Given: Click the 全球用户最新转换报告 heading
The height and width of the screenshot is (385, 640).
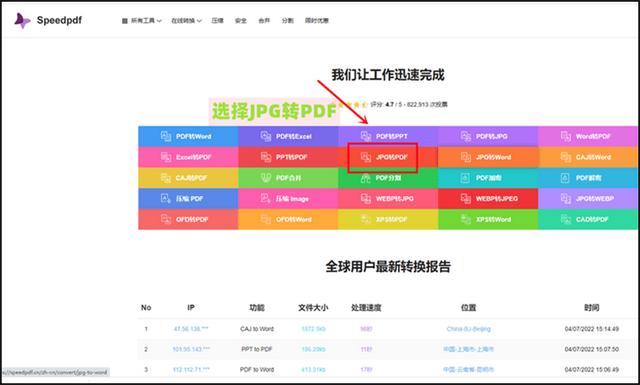Looking at the screenshot, I should click(x=388, y=267).
